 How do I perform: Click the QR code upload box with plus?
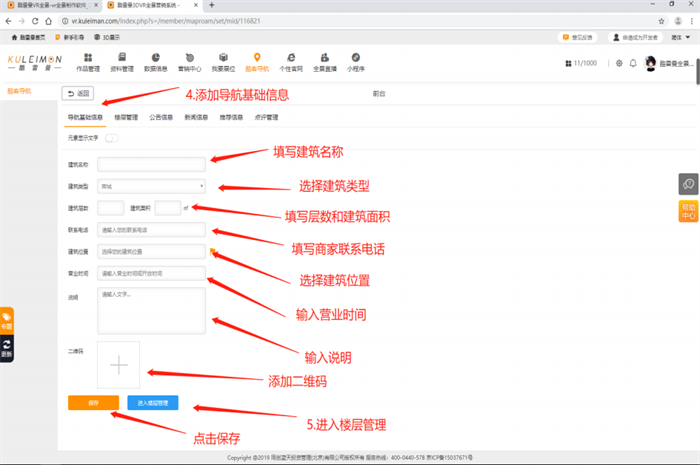click(118, 365)
